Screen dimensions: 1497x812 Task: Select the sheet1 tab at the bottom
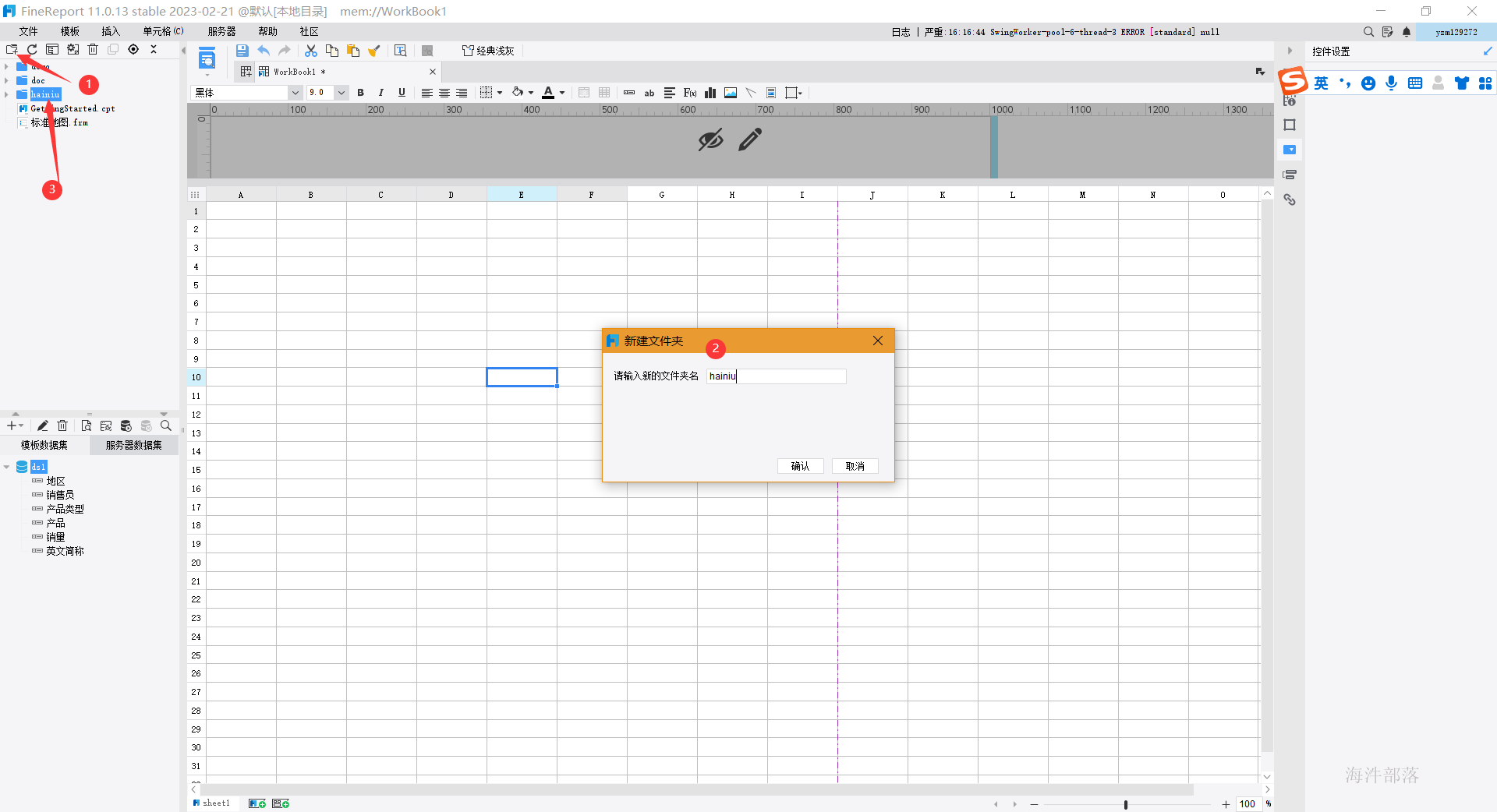[212, 803]
